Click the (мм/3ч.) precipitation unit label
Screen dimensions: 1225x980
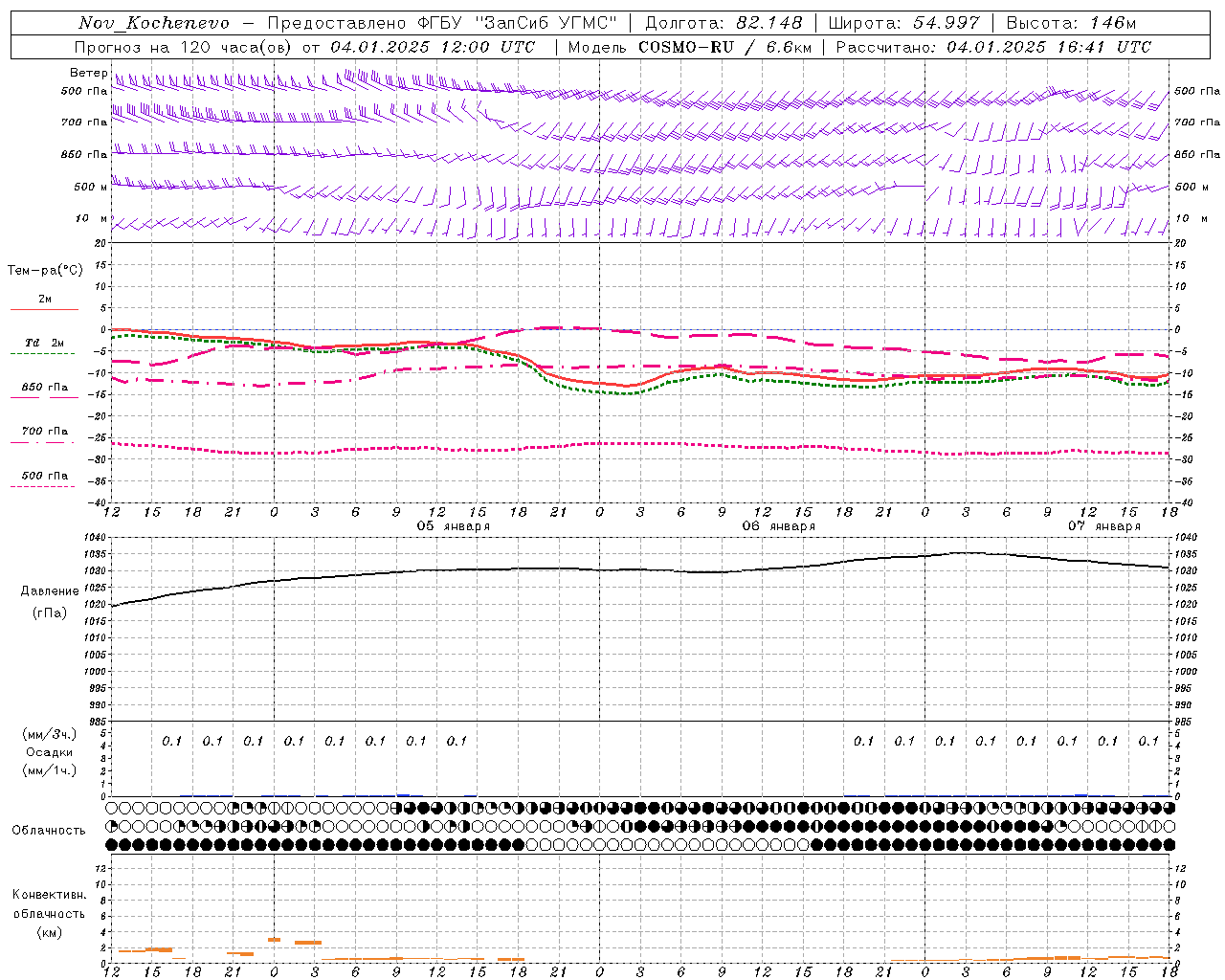(50, 734)
